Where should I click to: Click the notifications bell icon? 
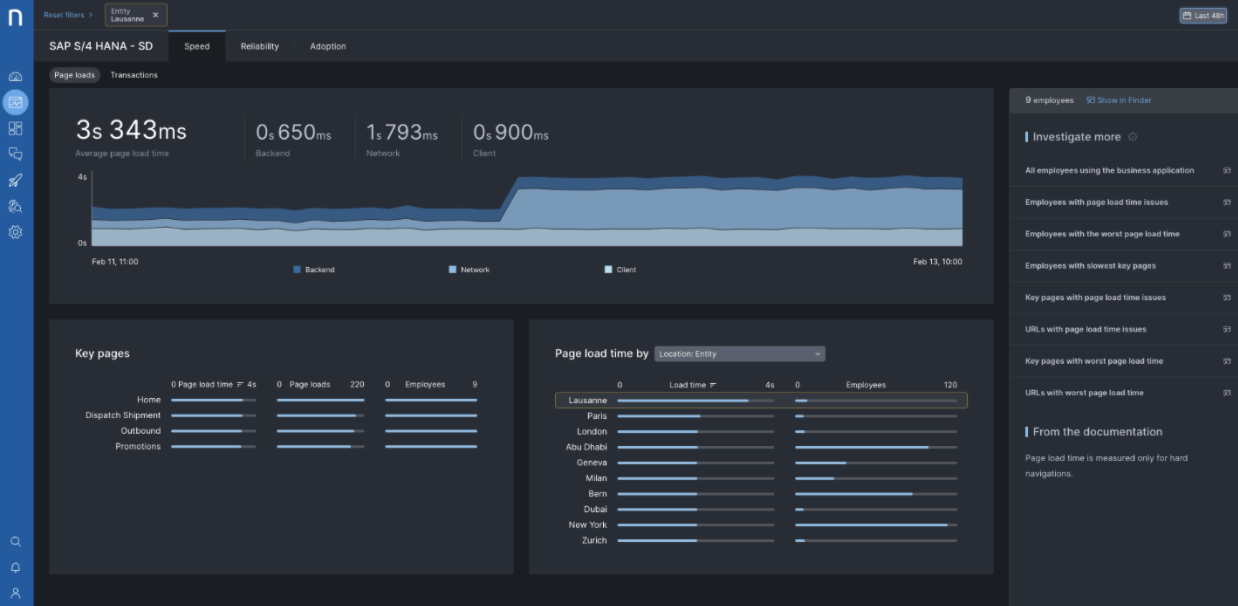point(15,567)
